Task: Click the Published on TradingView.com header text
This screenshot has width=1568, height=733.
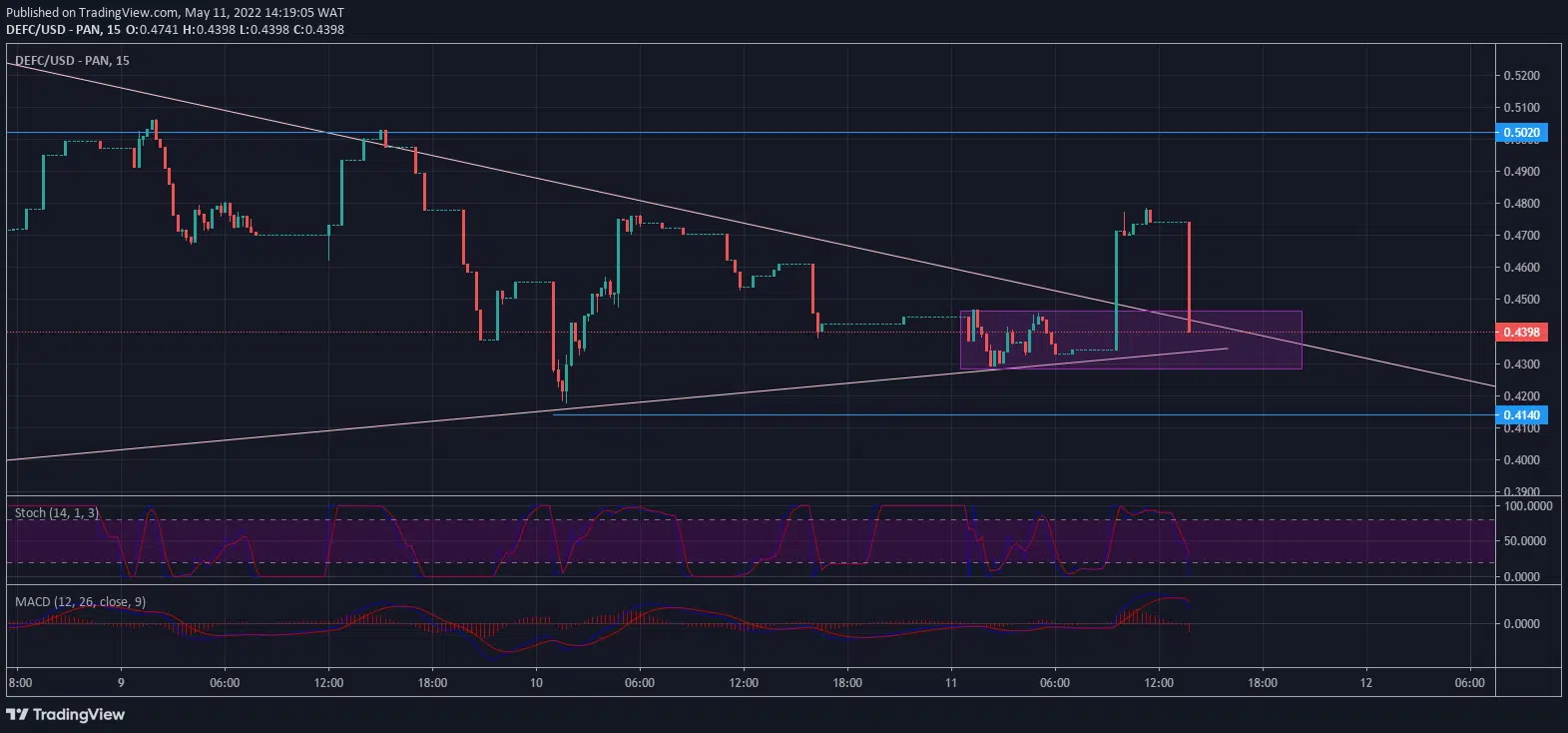Action: [x=175, y=13]
